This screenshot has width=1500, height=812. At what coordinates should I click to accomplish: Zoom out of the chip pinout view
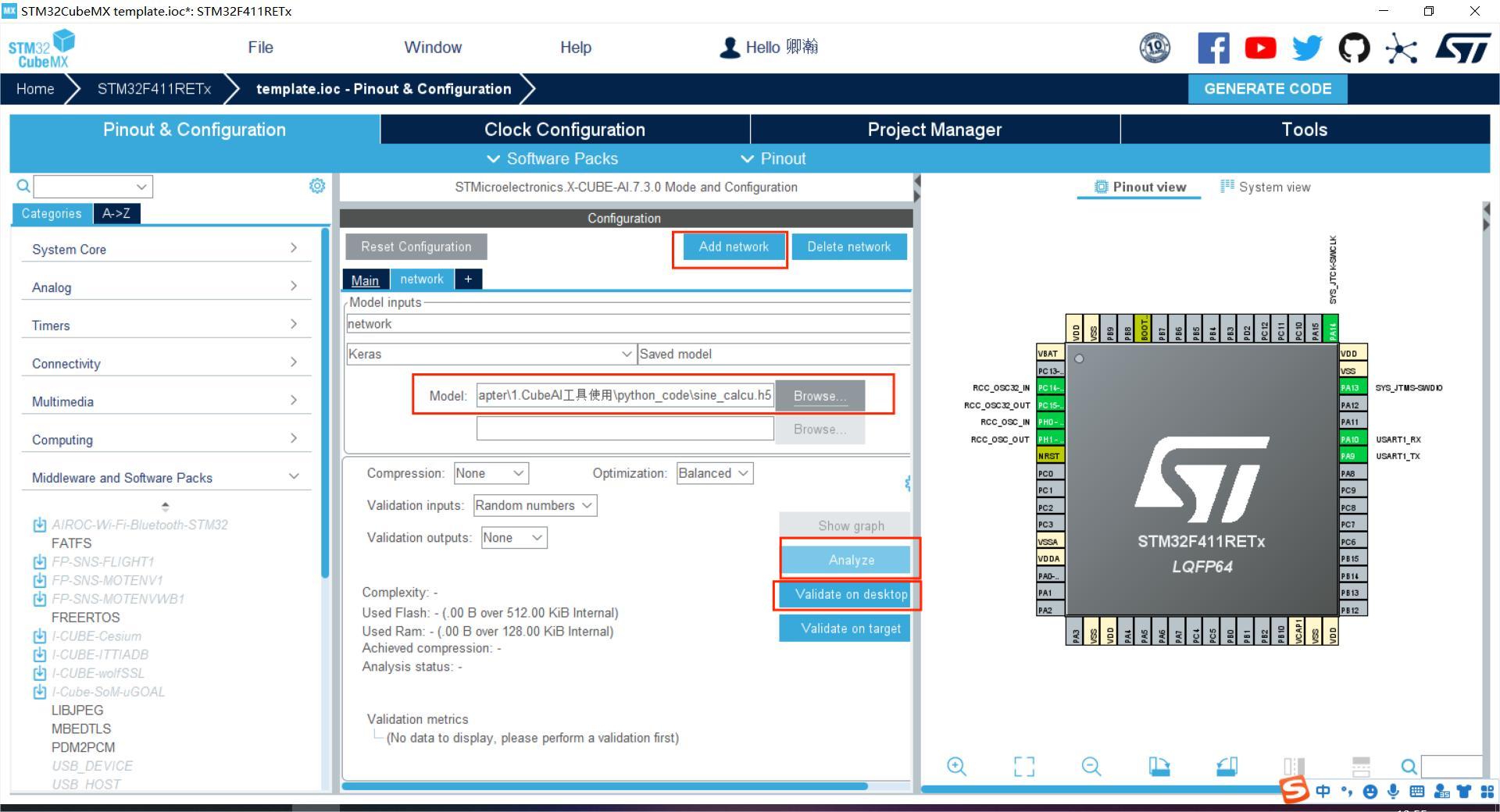[x=1091, y=766]
